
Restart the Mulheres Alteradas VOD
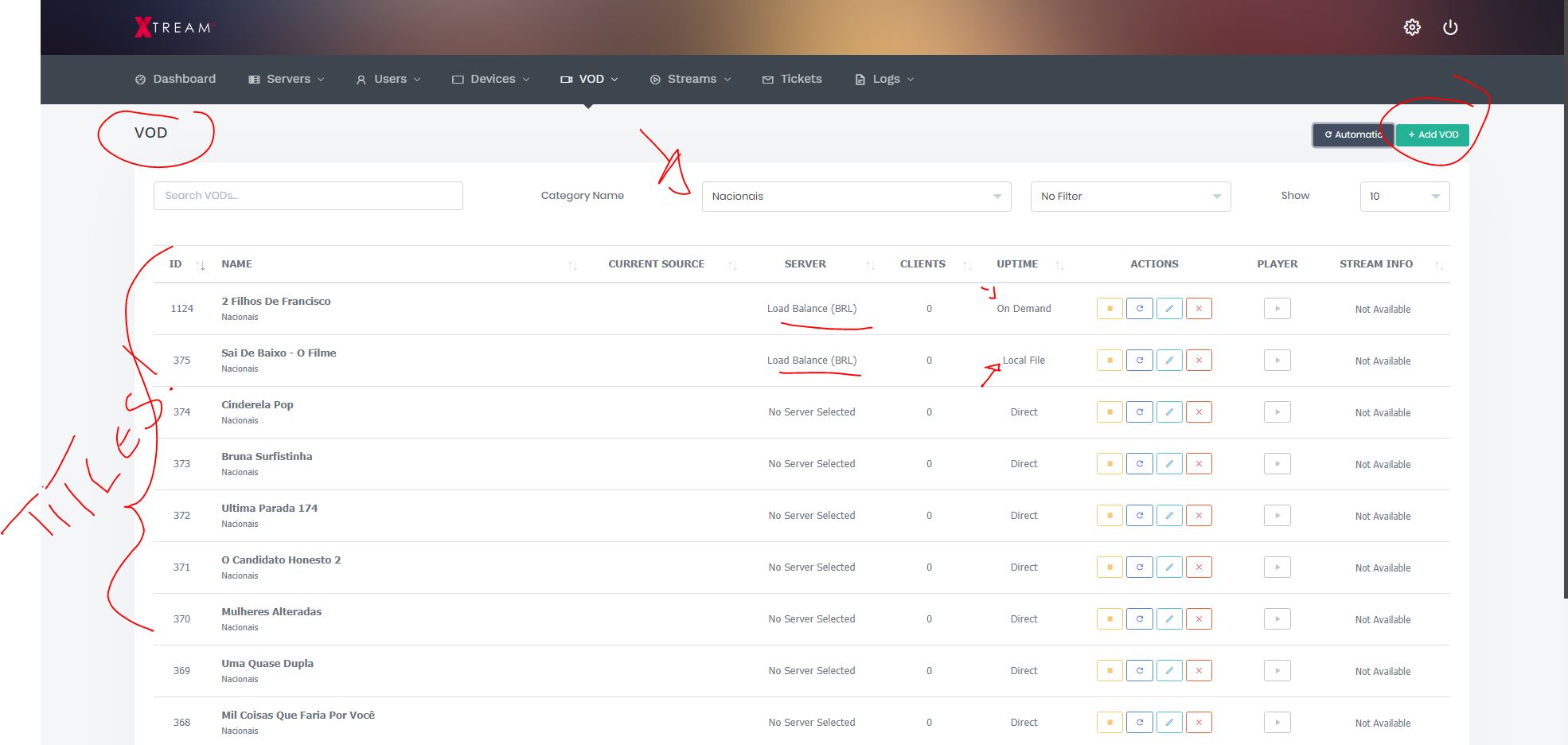coord(1140,619)
